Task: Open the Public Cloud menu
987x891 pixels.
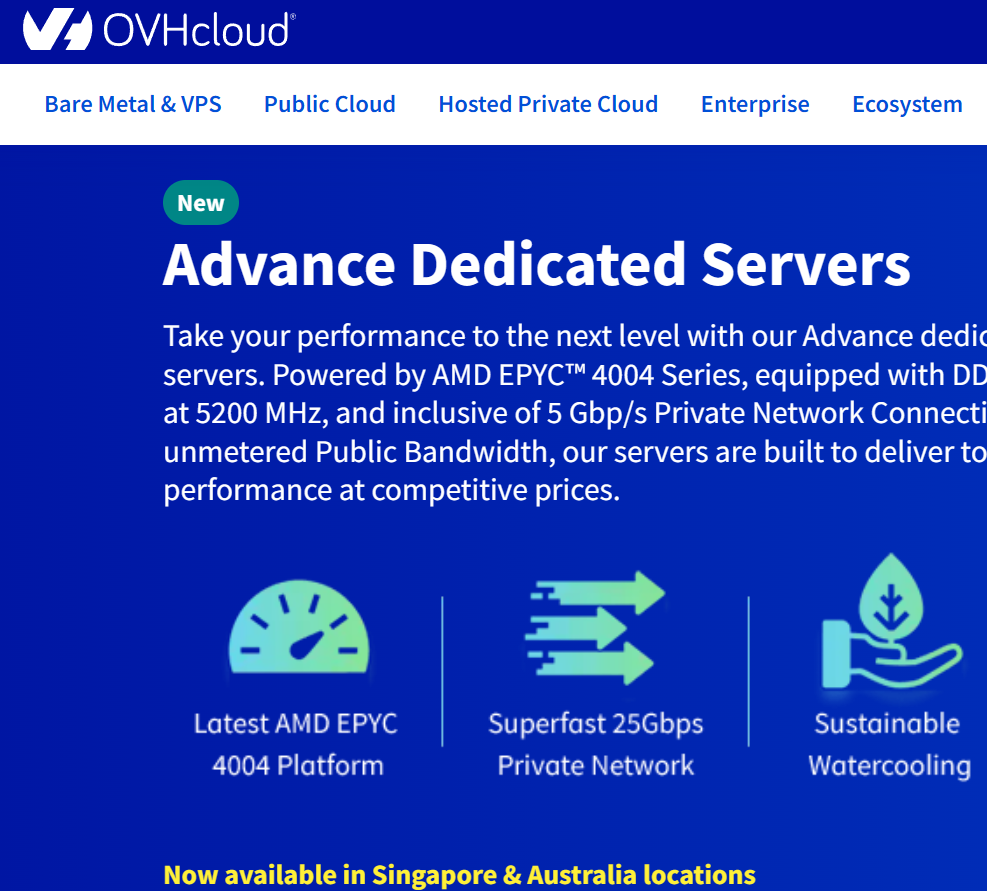Action: [x=330, y=104]
